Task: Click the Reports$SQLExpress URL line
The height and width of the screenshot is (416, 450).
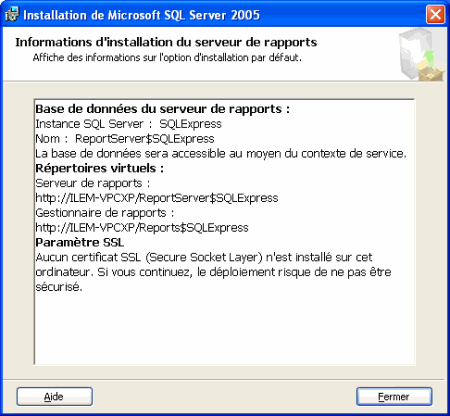Action: click(142, 228)
